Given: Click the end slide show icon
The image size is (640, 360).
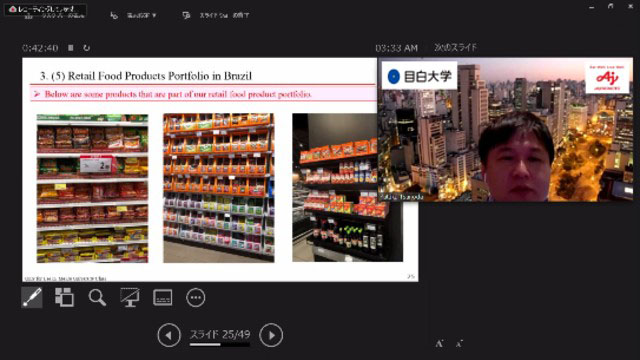Looking at the screenshot, I should click(x=187, y=16).
